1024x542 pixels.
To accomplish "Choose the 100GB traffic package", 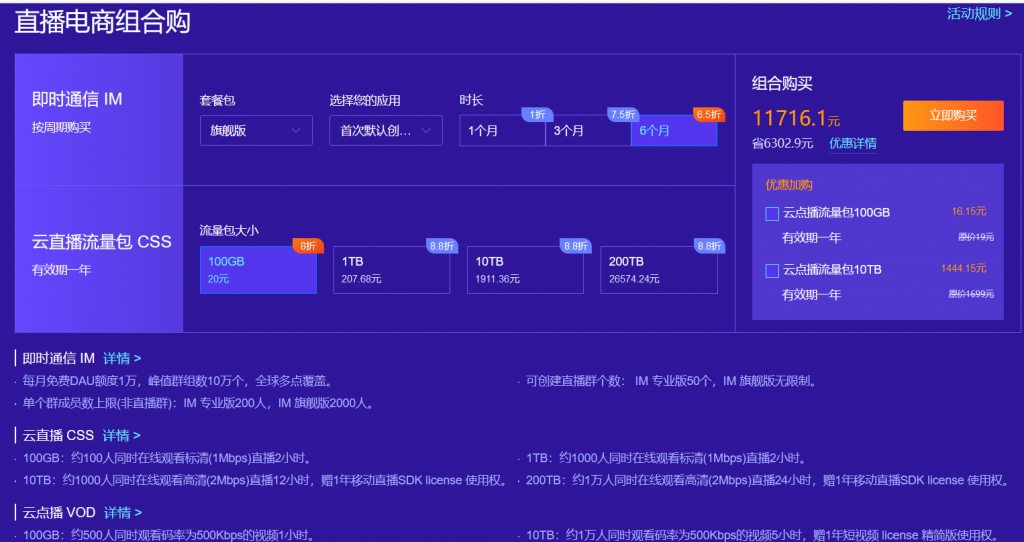I will pyautogui.click(x=258, y=270).
